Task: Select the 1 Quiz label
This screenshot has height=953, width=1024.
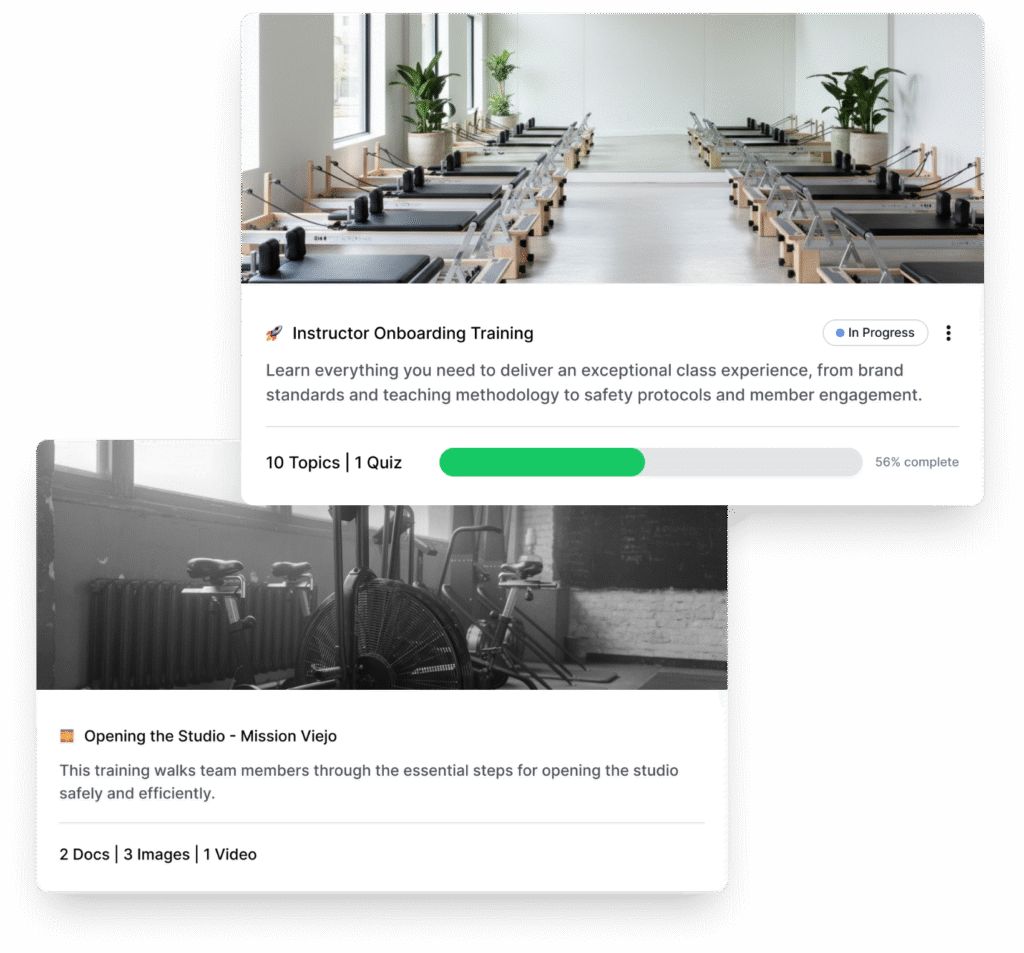Action: pos(378,462)
